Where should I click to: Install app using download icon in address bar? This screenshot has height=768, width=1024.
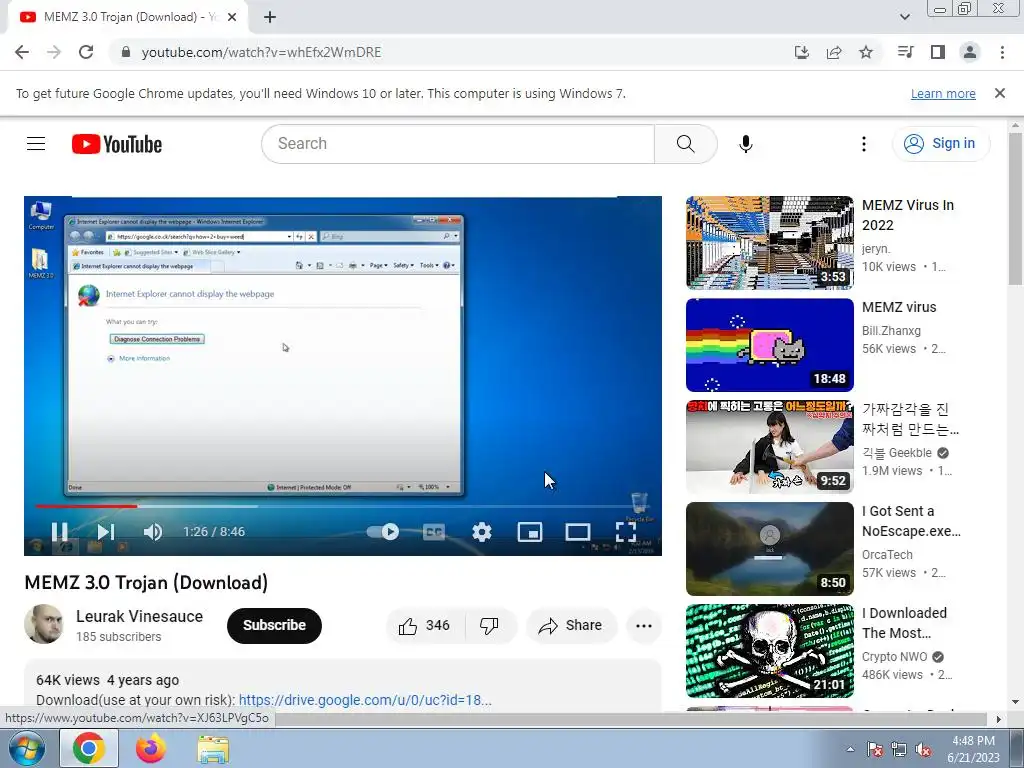pos(802,52)
